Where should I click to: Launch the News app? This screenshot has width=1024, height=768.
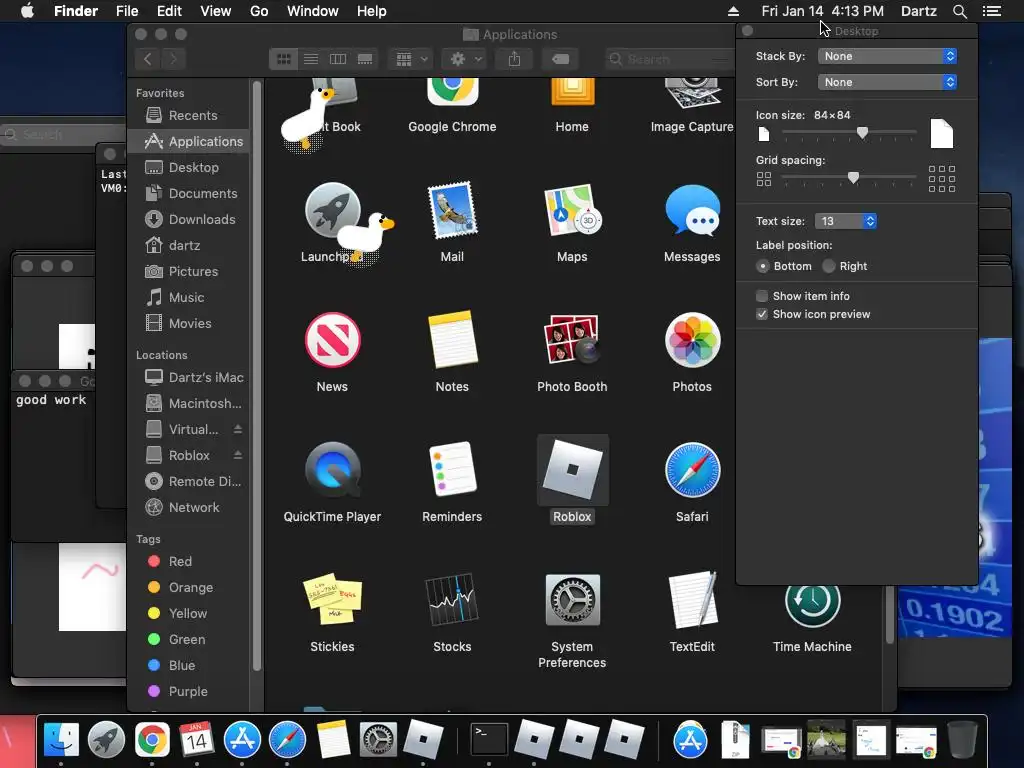pos(332,340)
